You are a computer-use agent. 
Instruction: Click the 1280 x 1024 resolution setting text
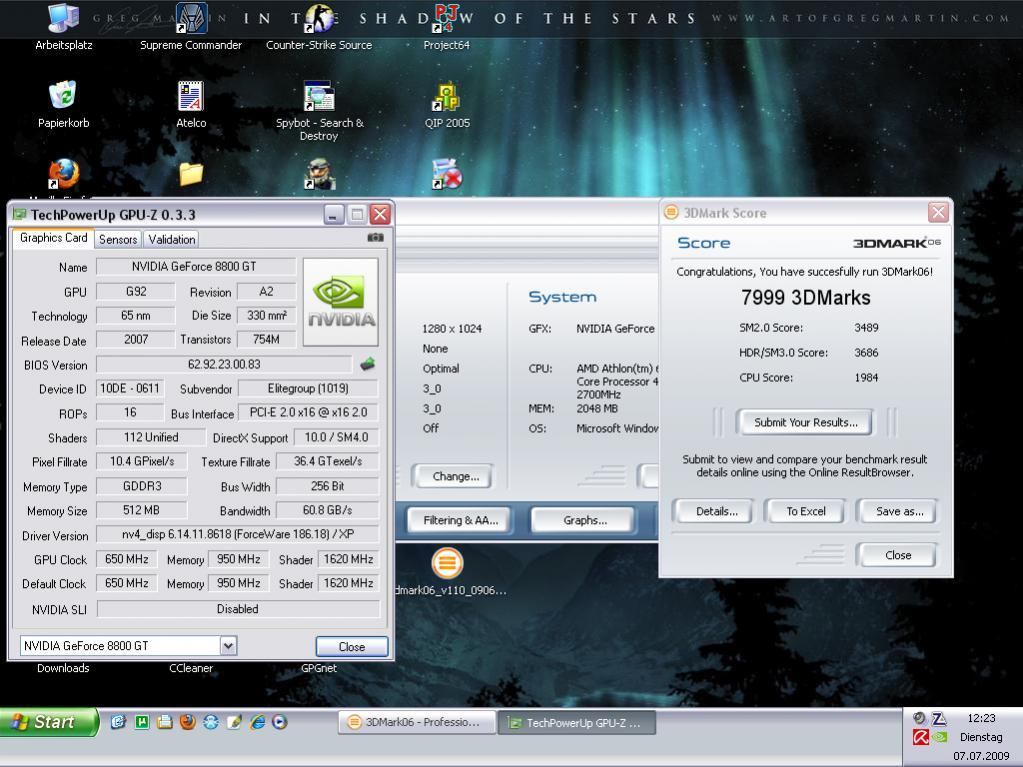pos(451,328)
